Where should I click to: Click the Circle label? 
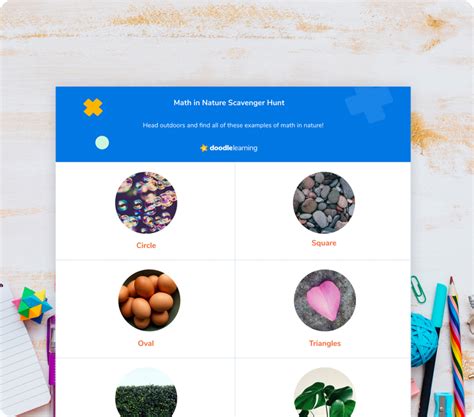pos(146,245)
